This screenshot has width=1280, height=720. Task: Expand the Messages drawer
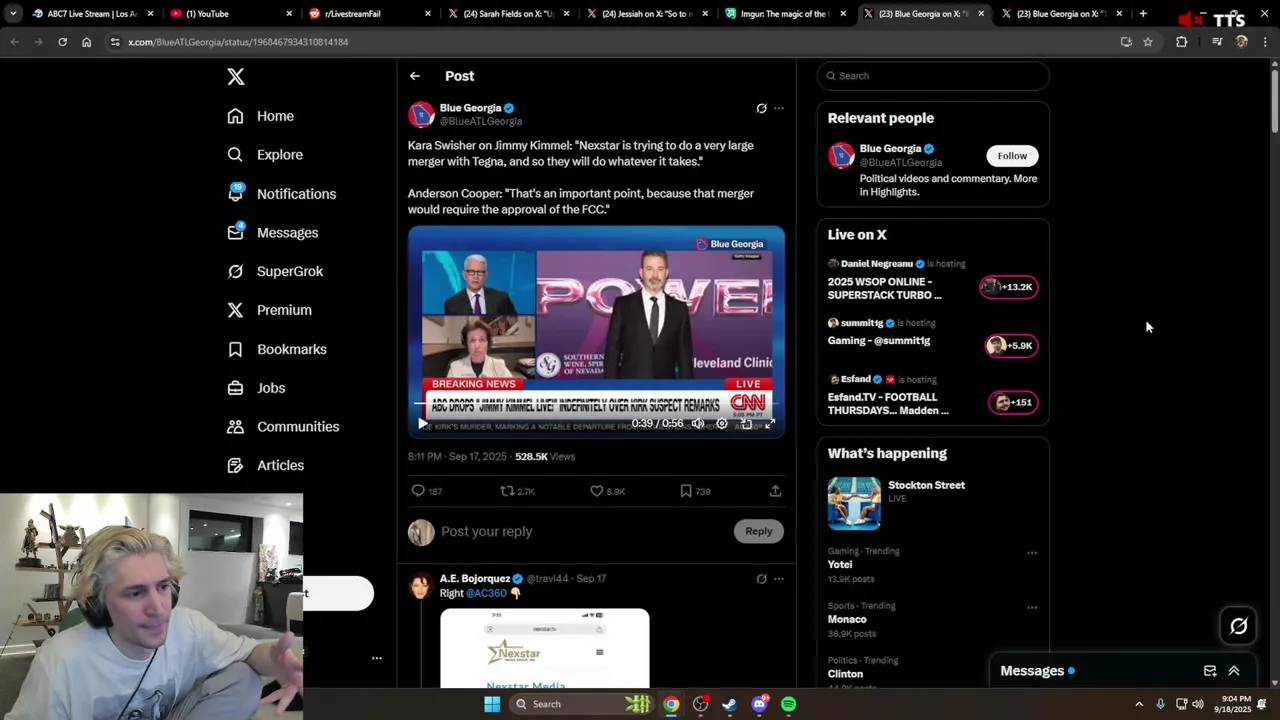(x=1234, y=671)
